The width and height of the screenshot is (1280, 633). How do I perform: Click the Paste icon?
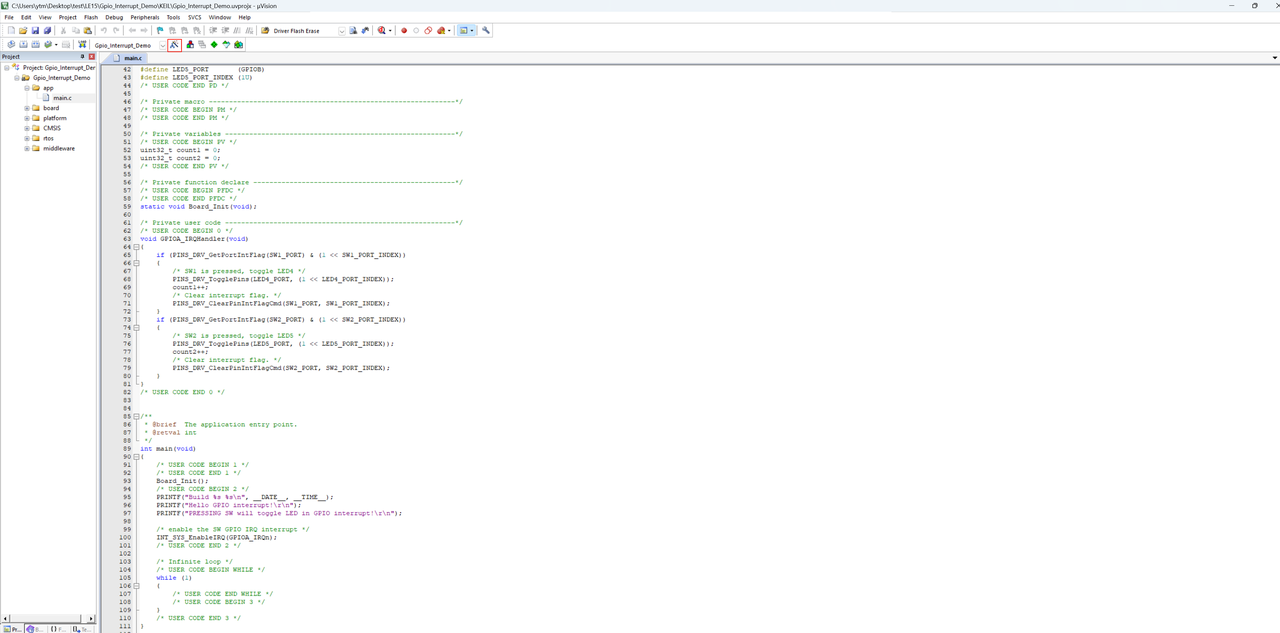click(x=87, y=31)
